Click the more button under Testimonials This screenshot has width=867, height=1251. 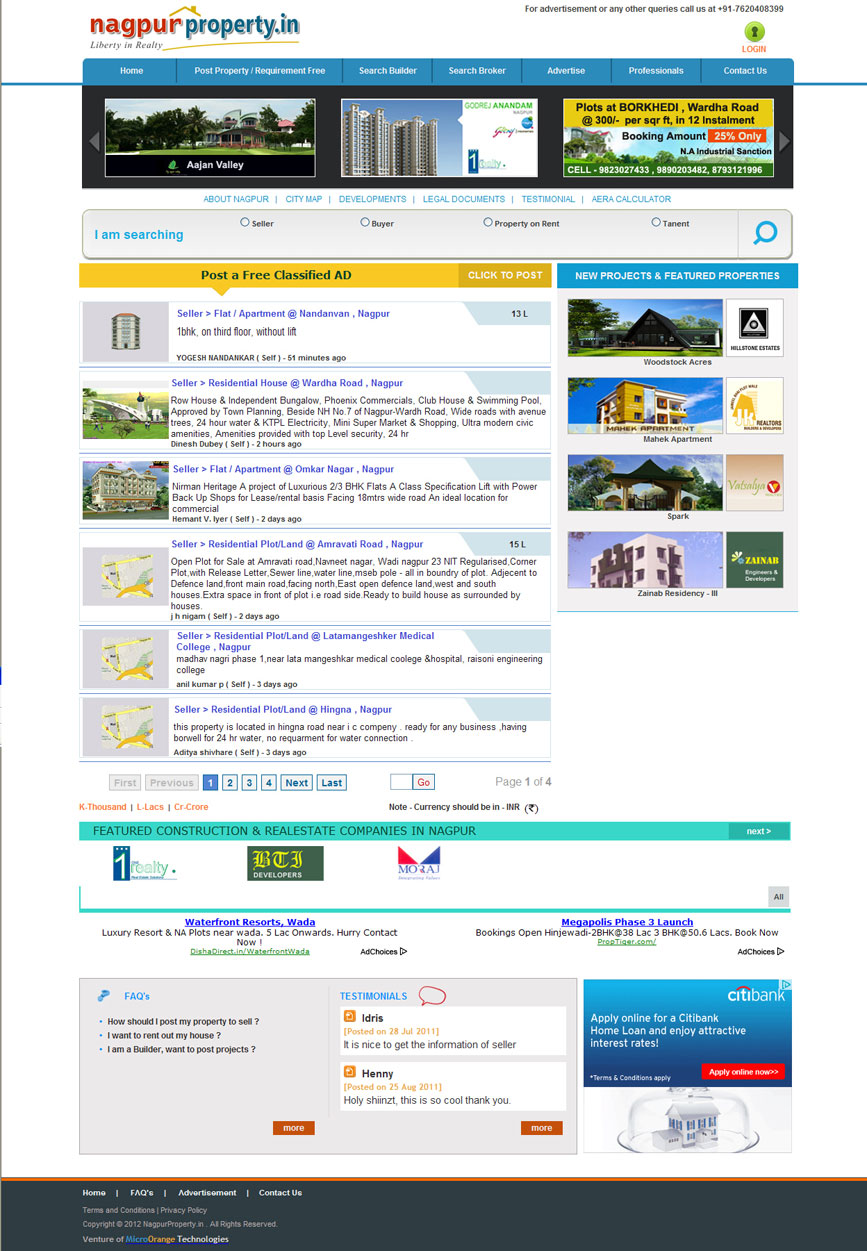click(x=542, y=1128)
